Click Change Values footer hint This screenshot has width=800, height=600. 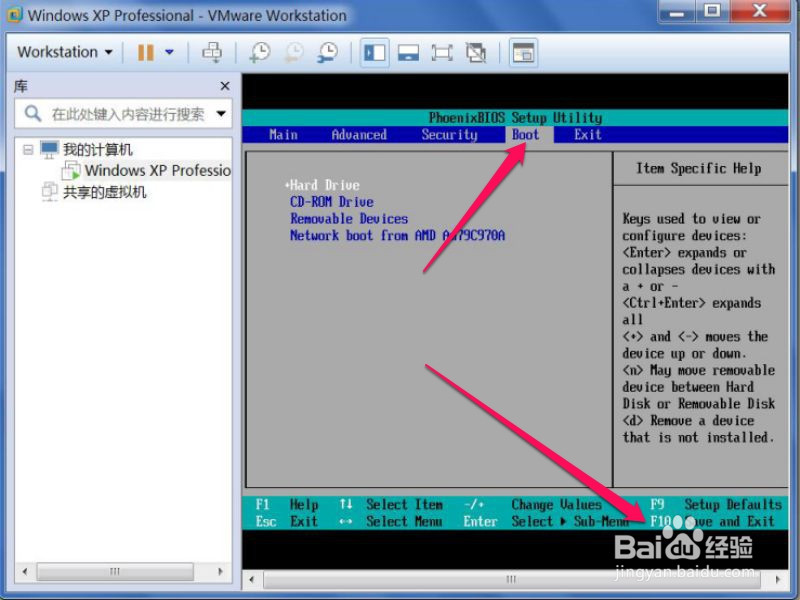click(x=557, y=505)
